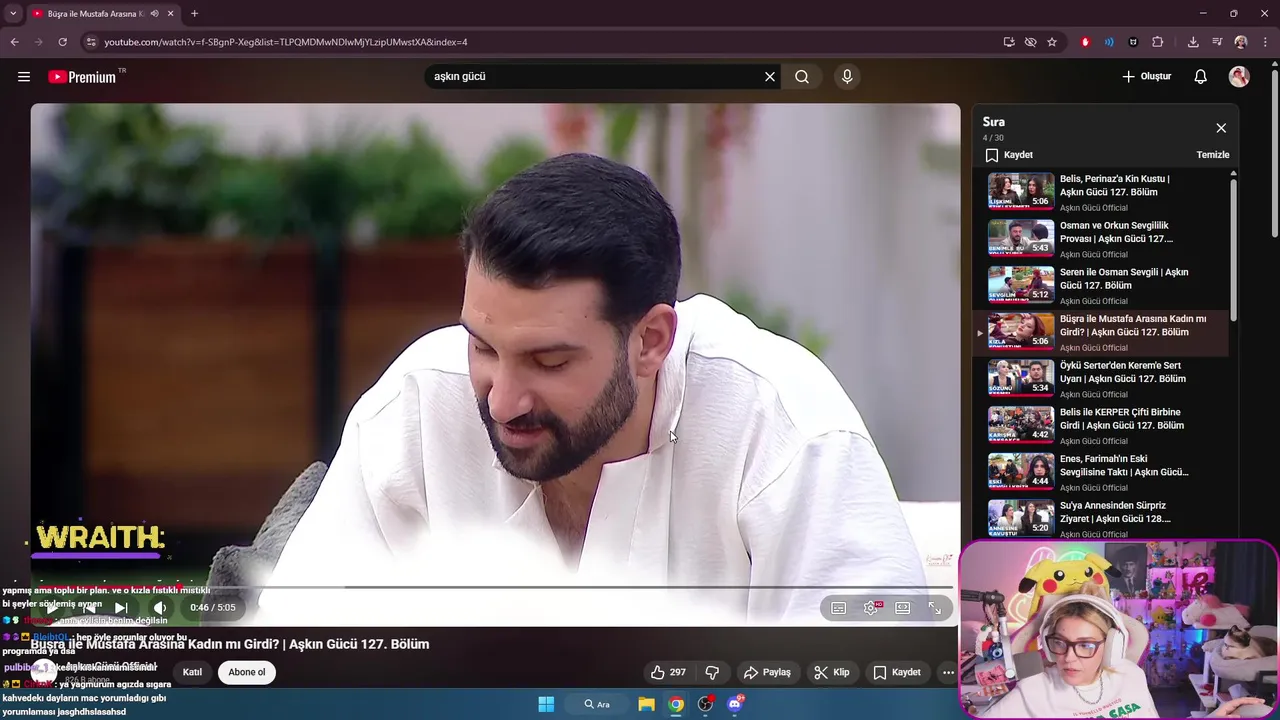
Task: Dislike the video
Action: [x=713, y=672]
